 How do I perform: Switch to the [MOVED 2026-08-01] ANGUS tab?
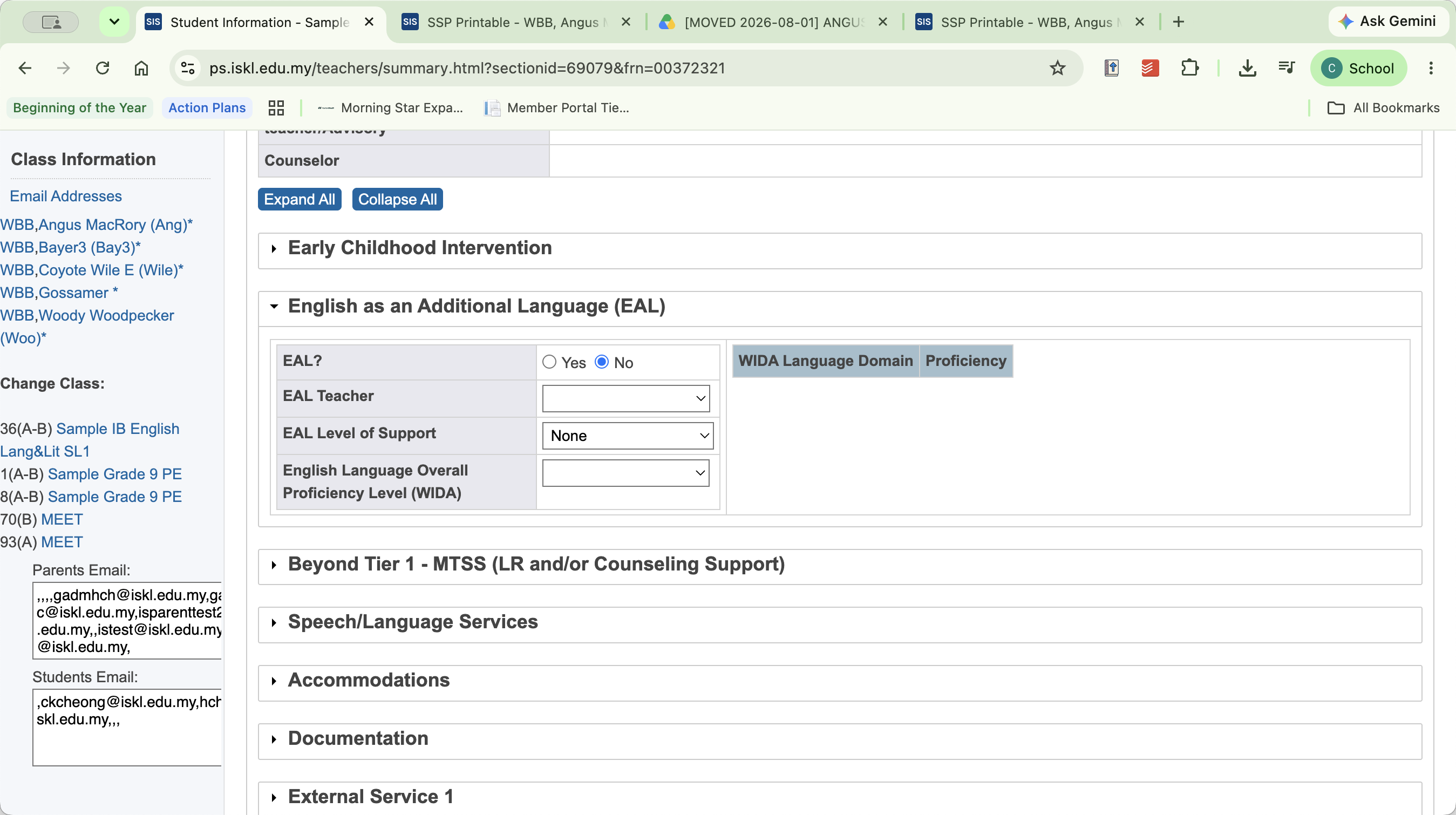coord(773,23)
